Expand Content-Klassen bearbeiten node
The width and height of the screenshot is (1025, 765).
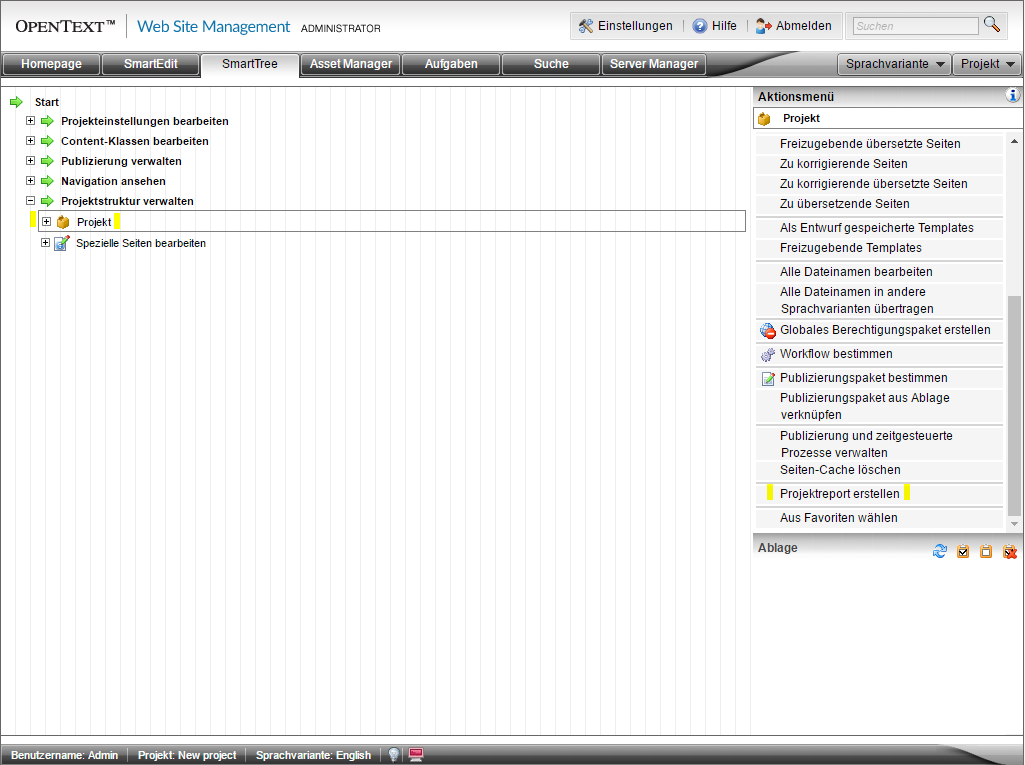point(30,141)
